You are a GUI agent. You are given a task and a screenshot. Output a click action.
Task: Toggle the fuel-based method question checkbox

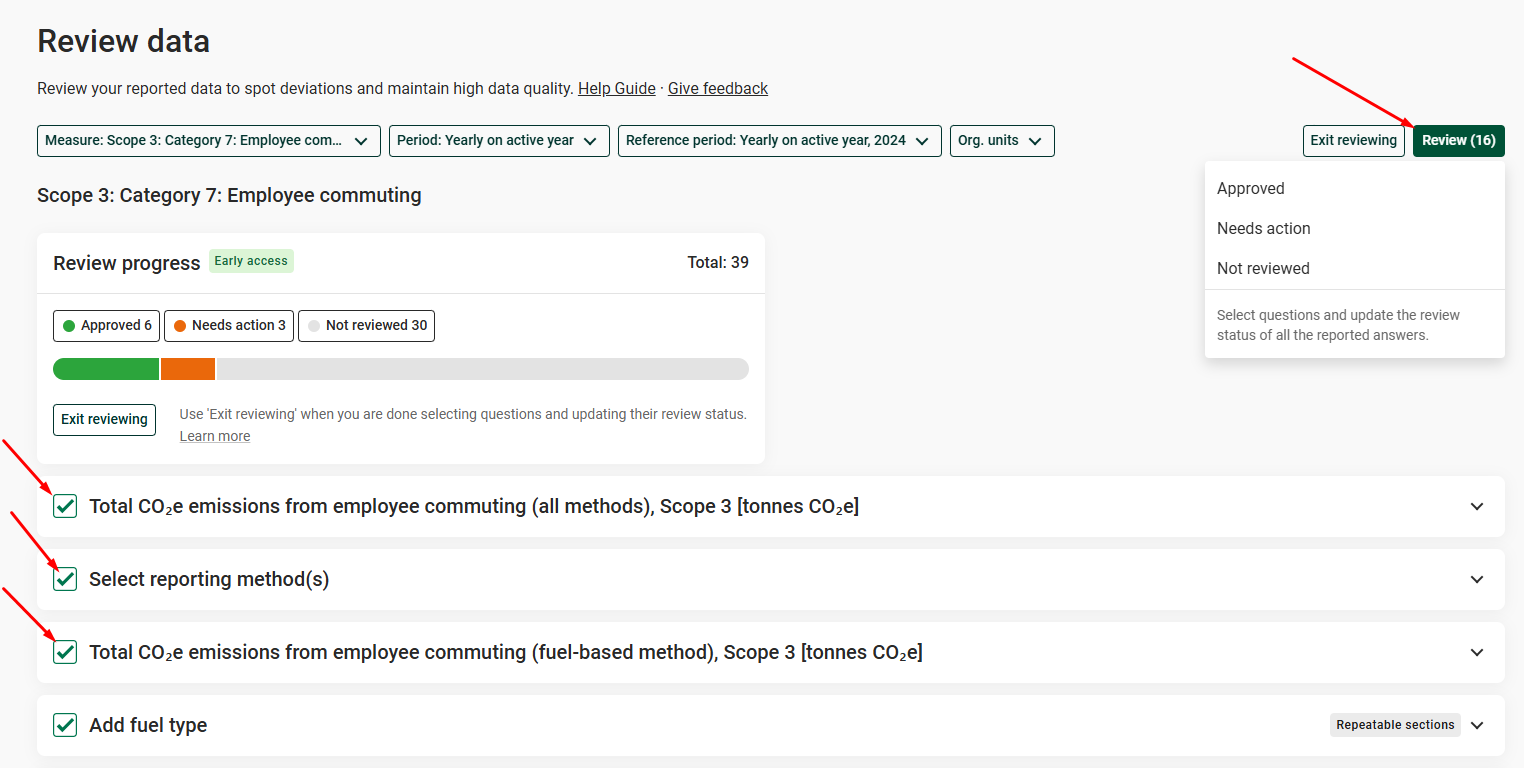click(x=65, y=652)
